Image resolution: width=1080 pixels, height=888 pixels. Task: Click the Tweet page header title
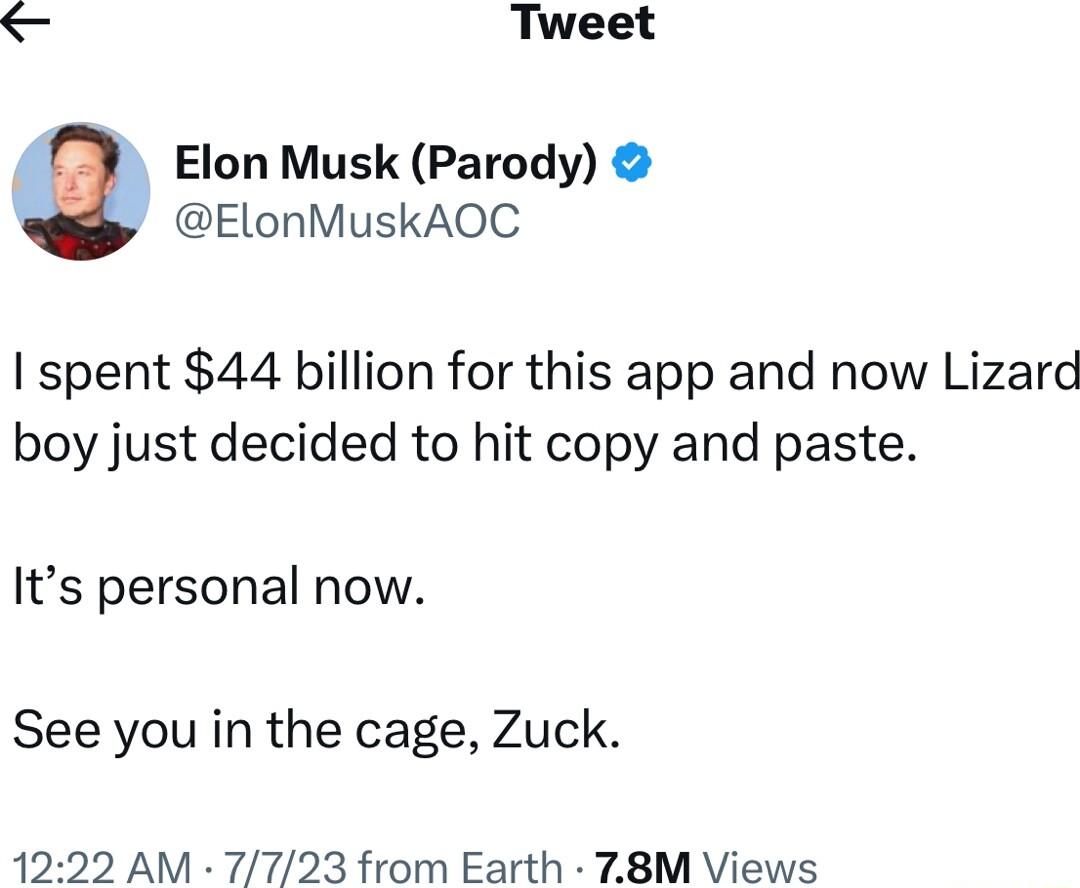pyautogui.click(x=583, y=24)
